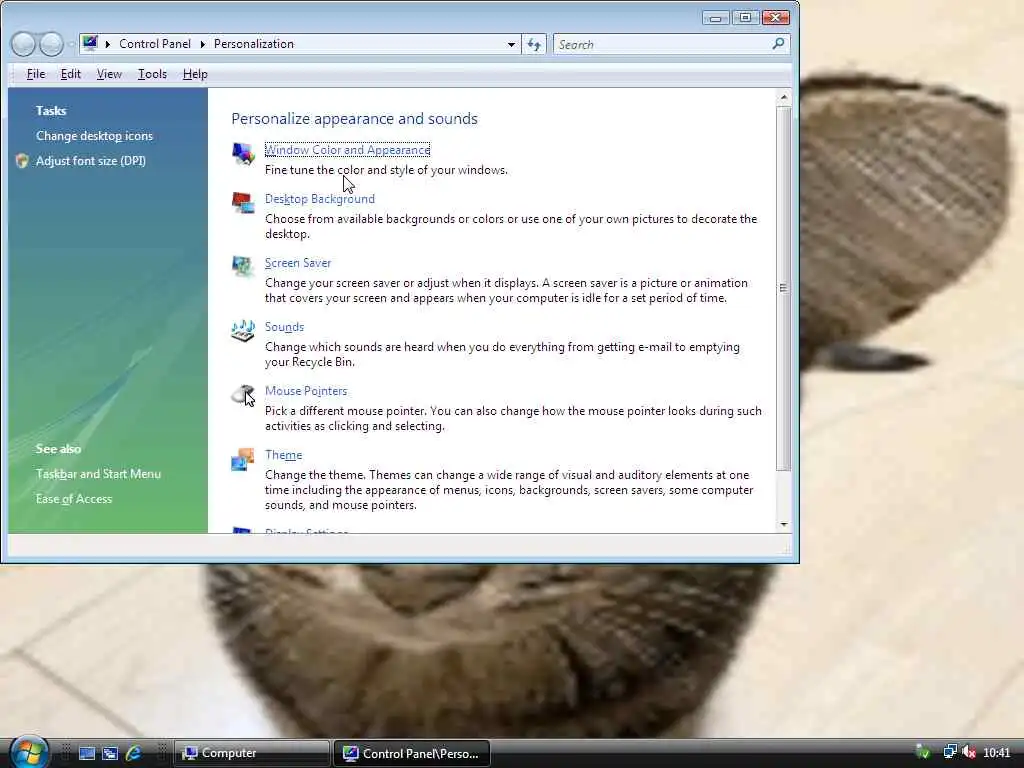This screenshot has height=768, width=1024.
Task: Click Switch between windows quick launch icon
Action: click(110, 753)
